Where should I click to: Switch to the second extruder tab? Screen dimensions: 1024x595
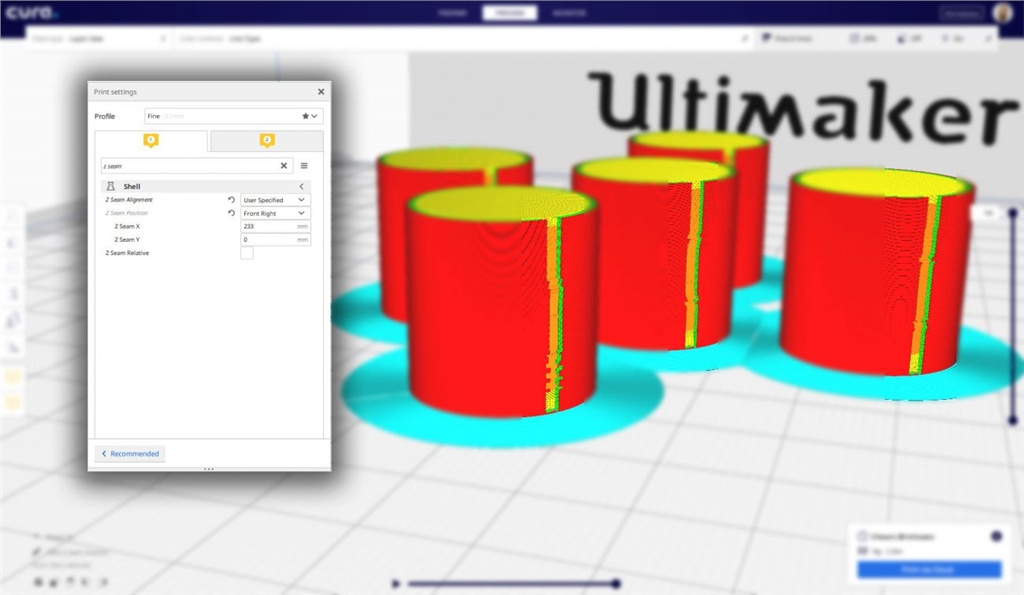tap(267, 141)
